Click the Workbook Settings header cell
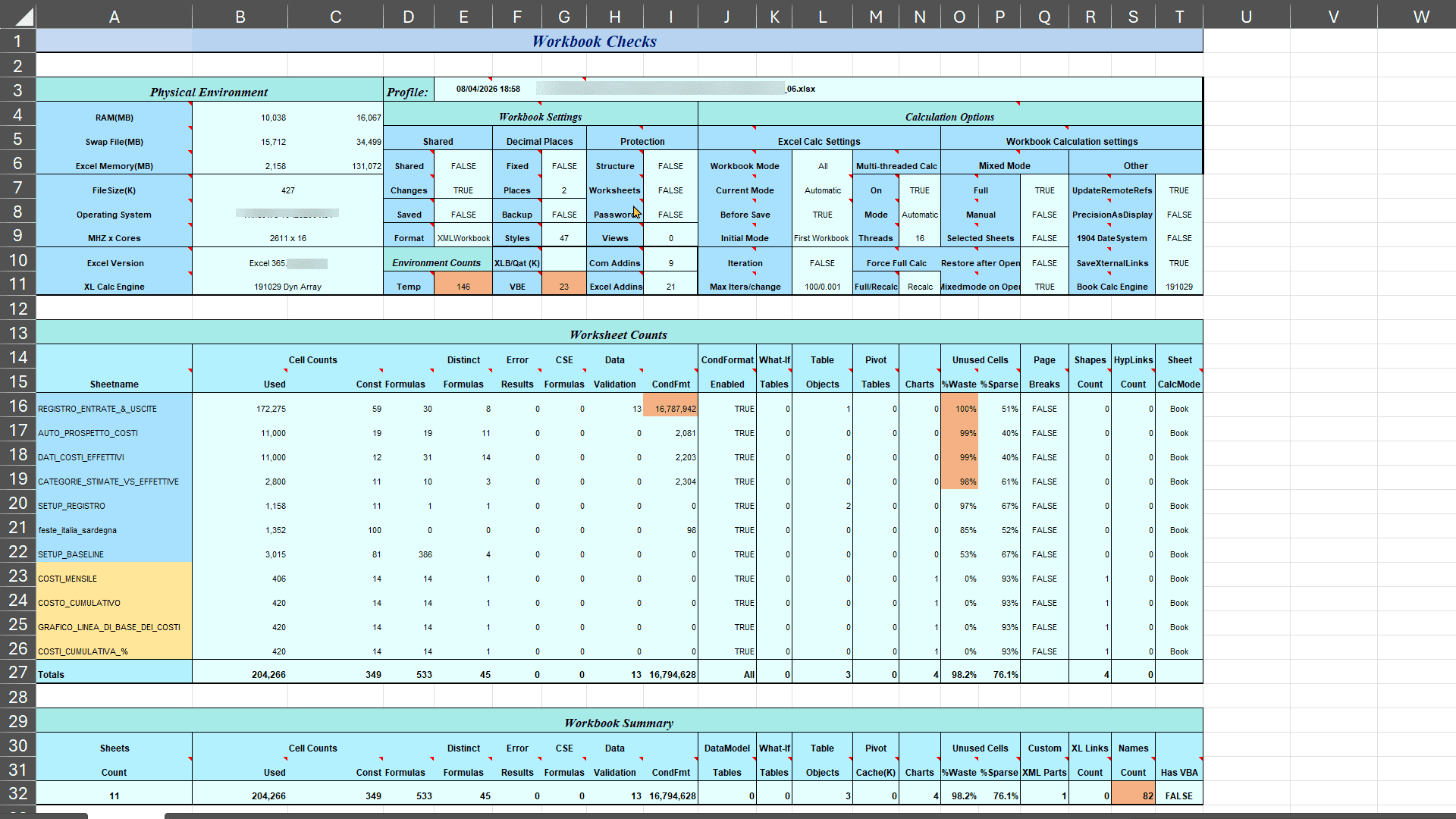Viewport: 1456px width, 819px height. pos(540,117)
